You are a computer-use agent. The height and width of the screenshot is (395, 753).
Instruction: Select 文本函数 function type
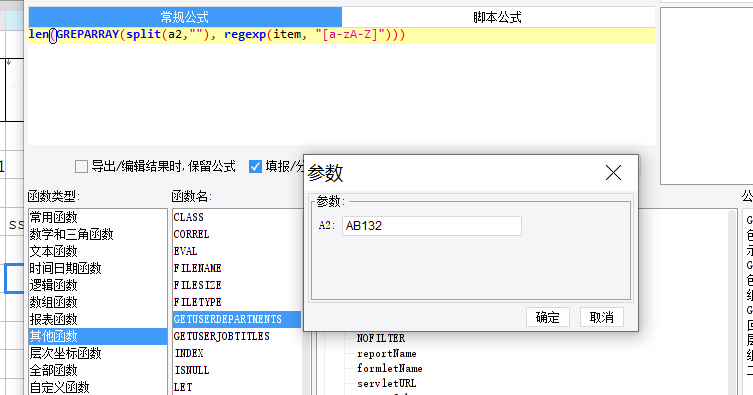click(x=97, y=251)
